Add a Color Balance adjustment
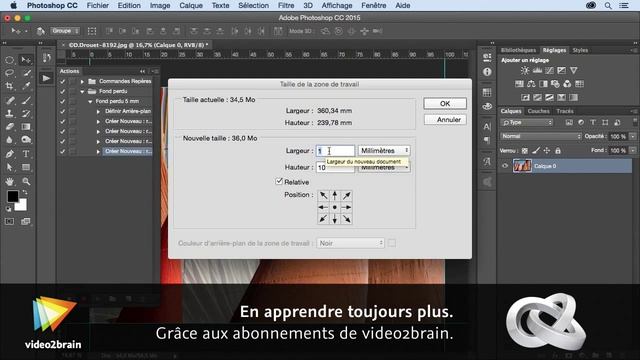The image size is (640, 360). pyautogui.click(x=531, y=84)
